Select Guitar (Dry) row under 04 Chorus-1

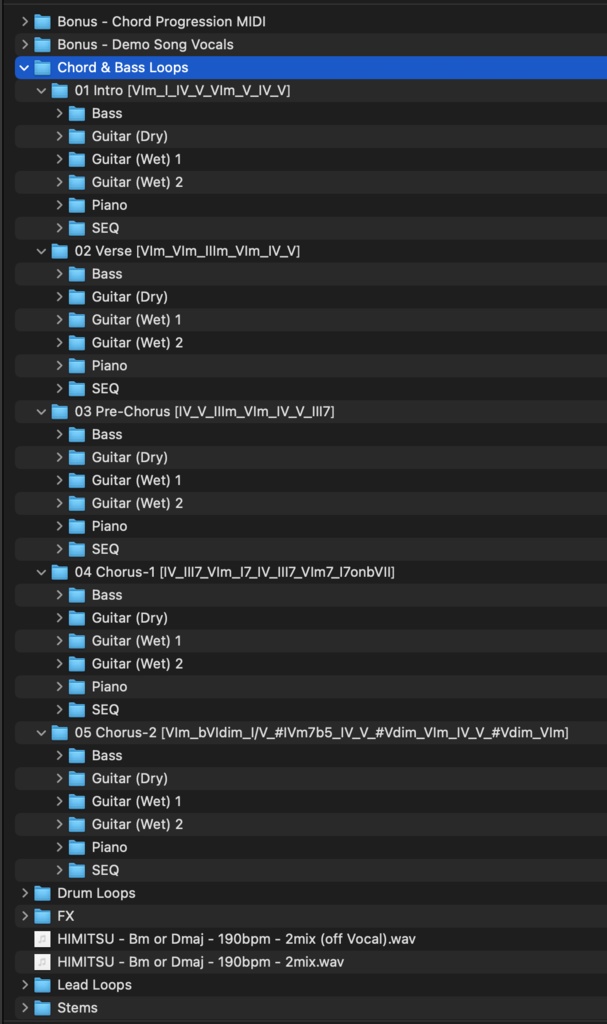click(x=311, y=618)
